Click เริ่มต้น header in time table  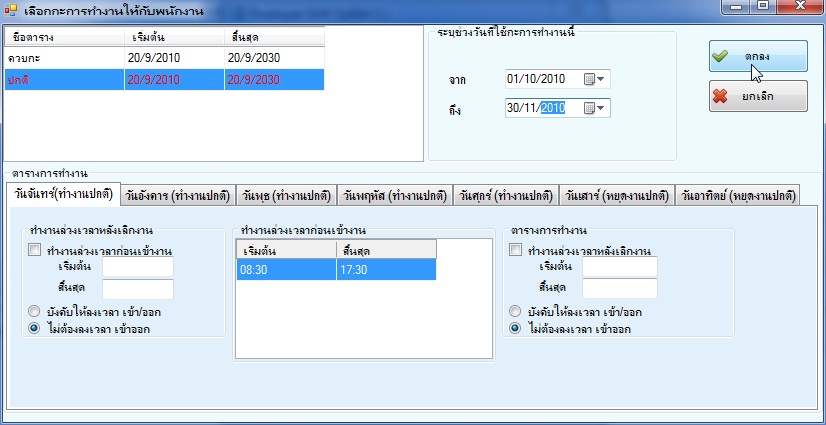(286, 250)
